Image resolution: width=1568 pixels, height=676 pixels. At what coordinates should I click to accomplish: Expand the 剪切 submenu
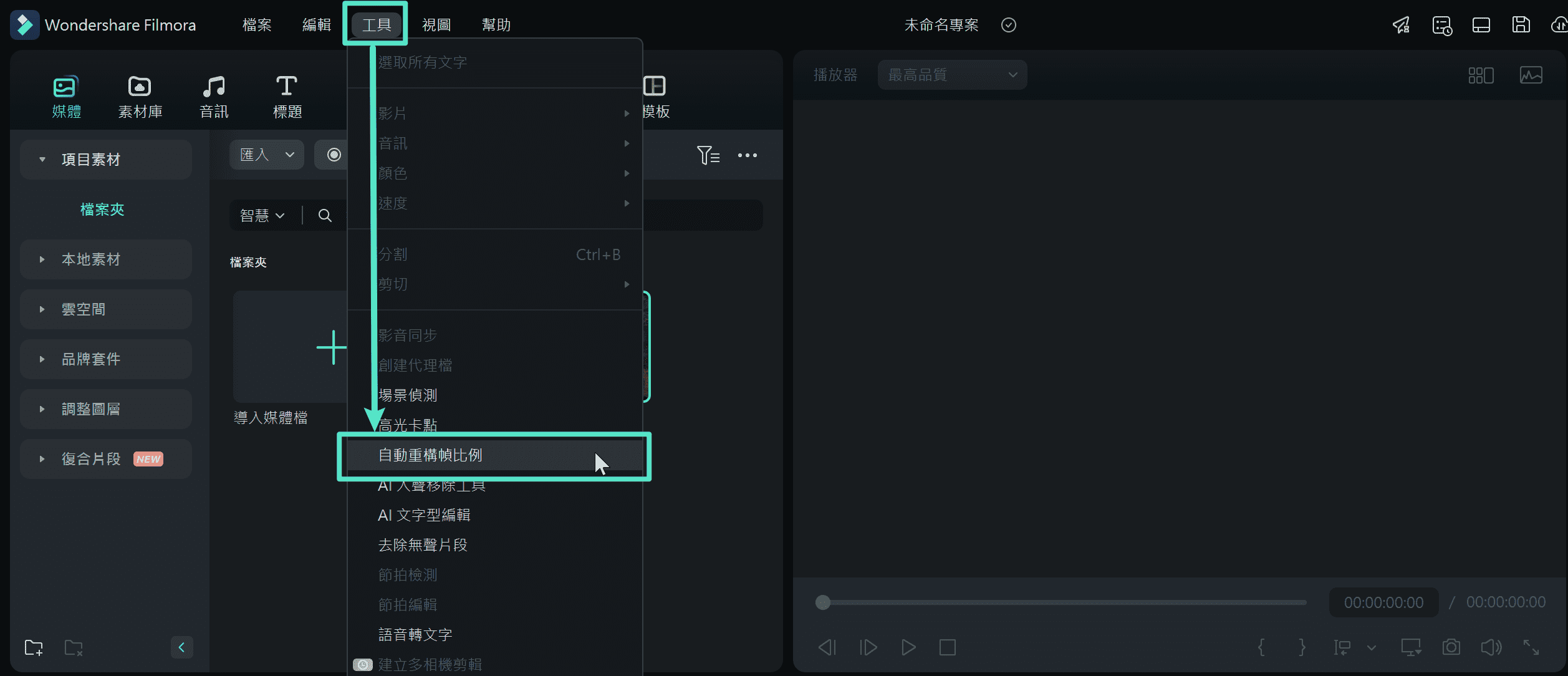point(495,284)
